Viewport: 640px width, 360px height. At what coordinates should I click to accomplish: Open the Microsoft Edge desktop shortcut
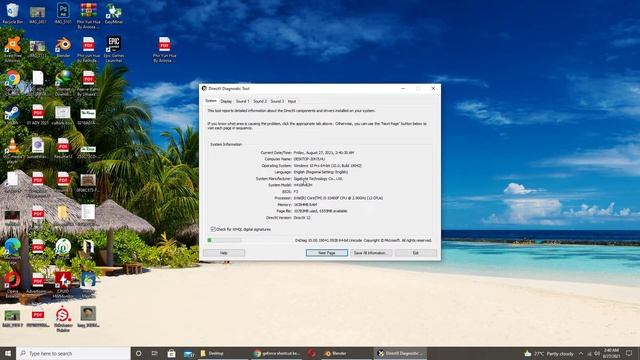click(x=12, y=251)
